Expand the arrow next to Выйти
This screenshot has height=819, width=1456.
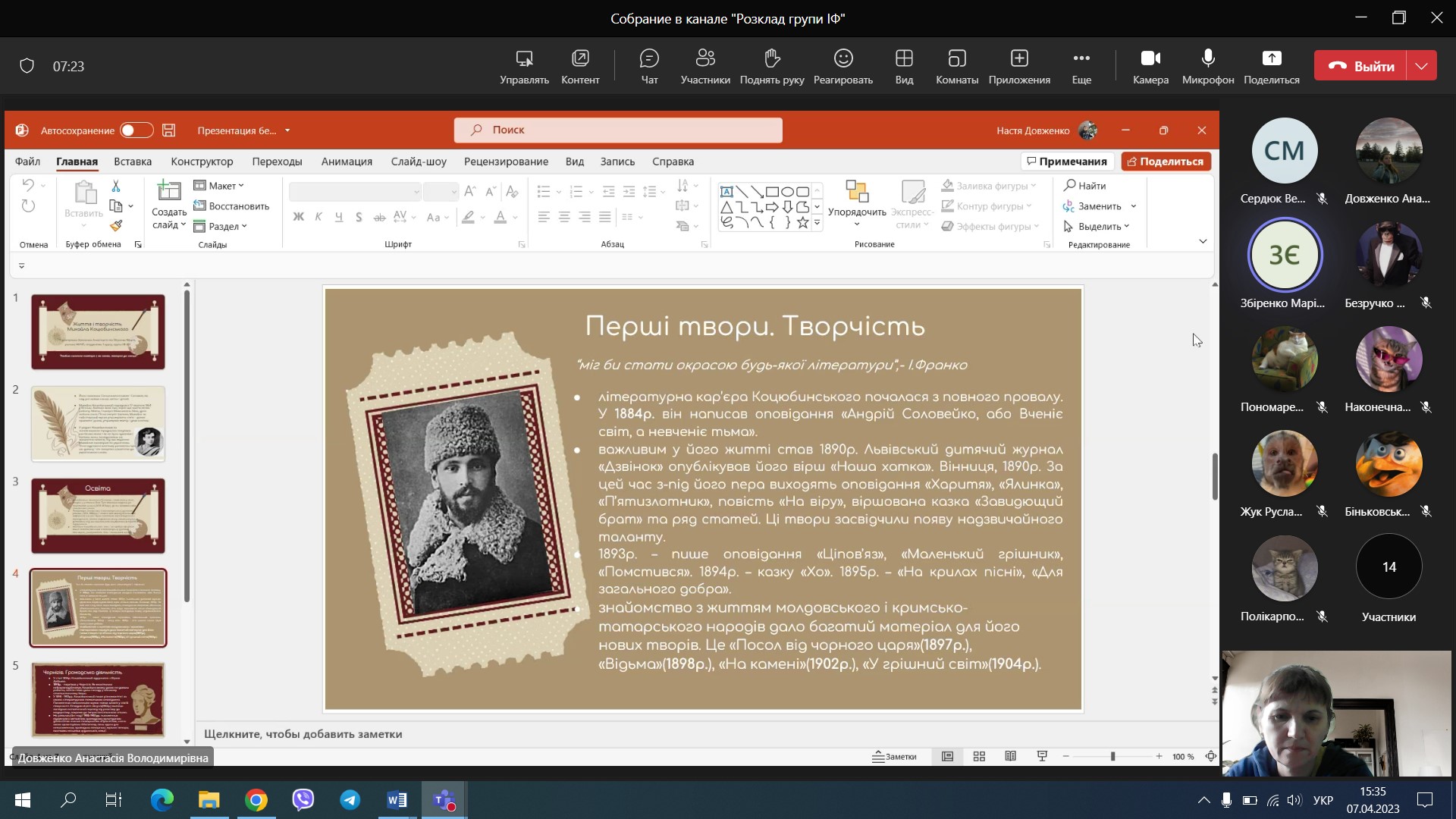click(1421, 66)
